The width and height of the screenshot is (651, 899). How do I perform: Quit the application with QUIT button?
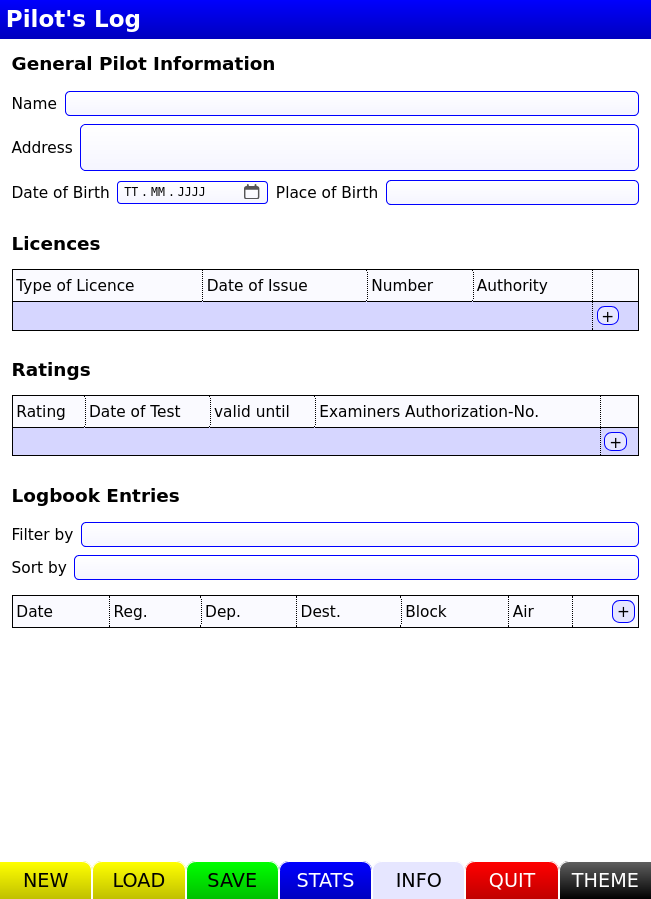(x=512, y=880)
